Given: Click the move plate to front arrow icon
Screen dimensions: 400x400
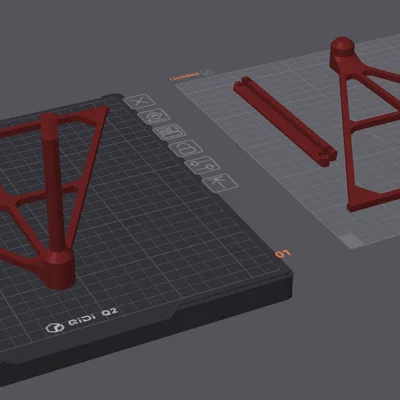Looking at the screenshot, I should click(220, 182).
